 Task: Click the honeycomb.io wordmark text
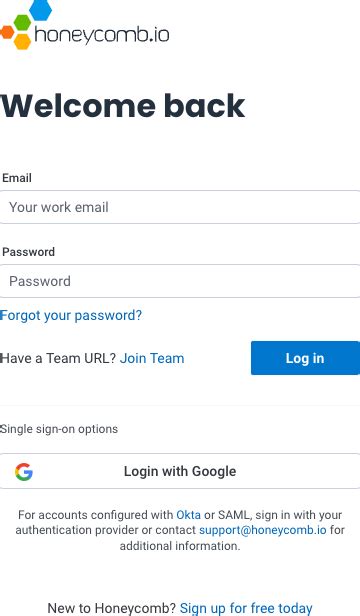[x=102, y=35]
